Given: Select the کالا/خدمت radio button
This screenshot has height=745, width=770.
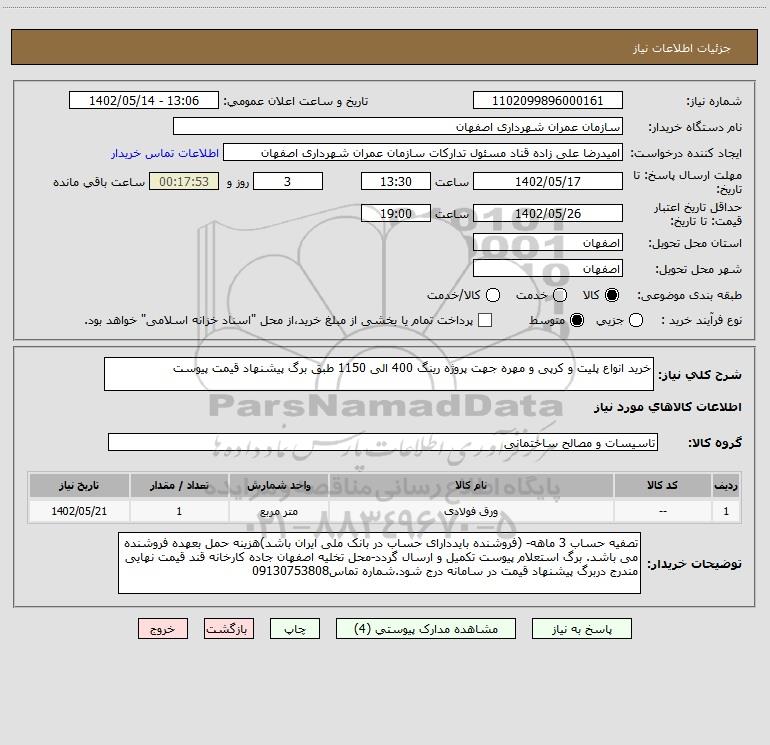Looking at the screenshot, I should coord(493,295).
